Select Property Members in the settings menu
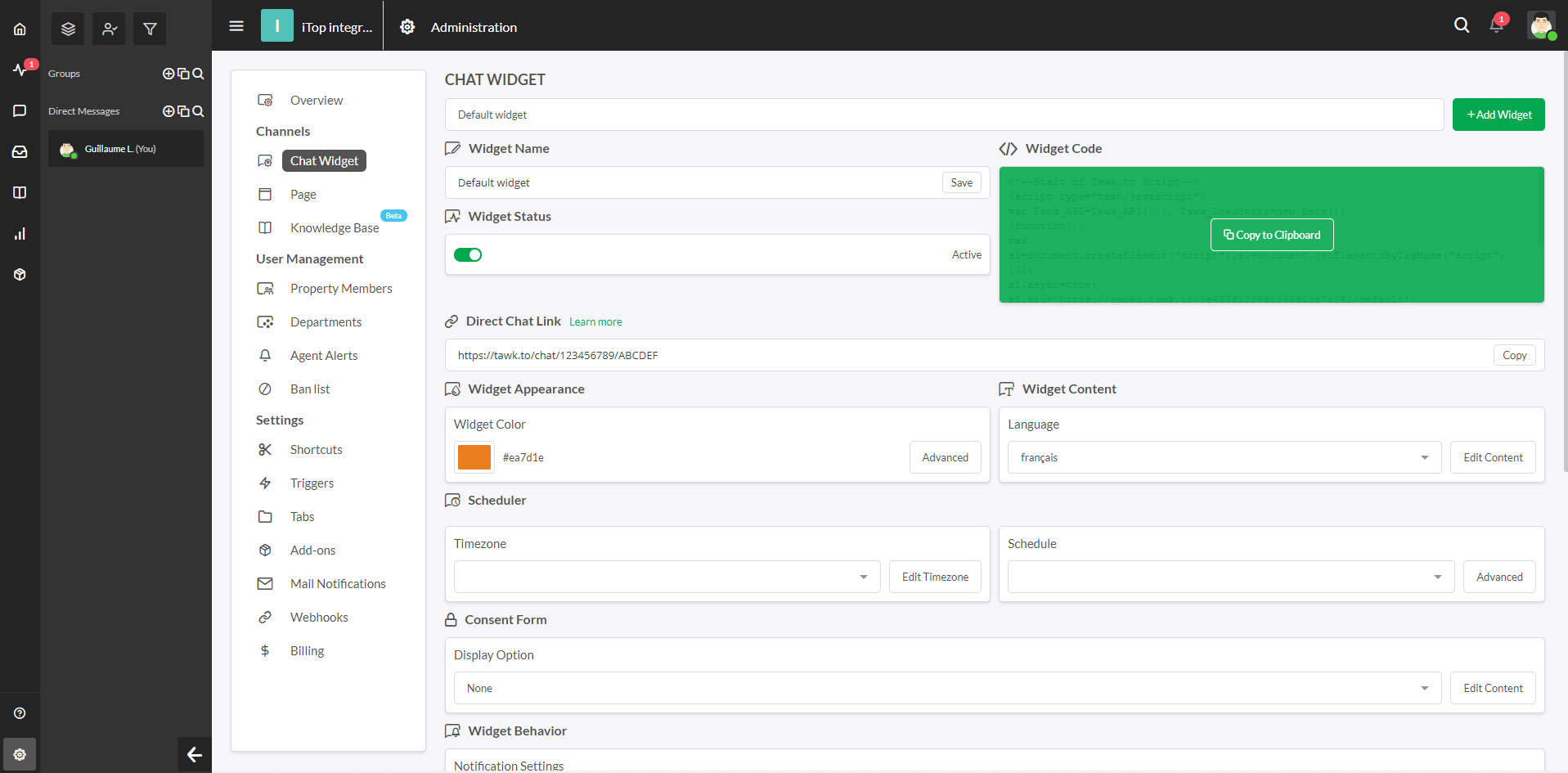Viewport: 1568px width, 773px height. [x=340, y=289]
